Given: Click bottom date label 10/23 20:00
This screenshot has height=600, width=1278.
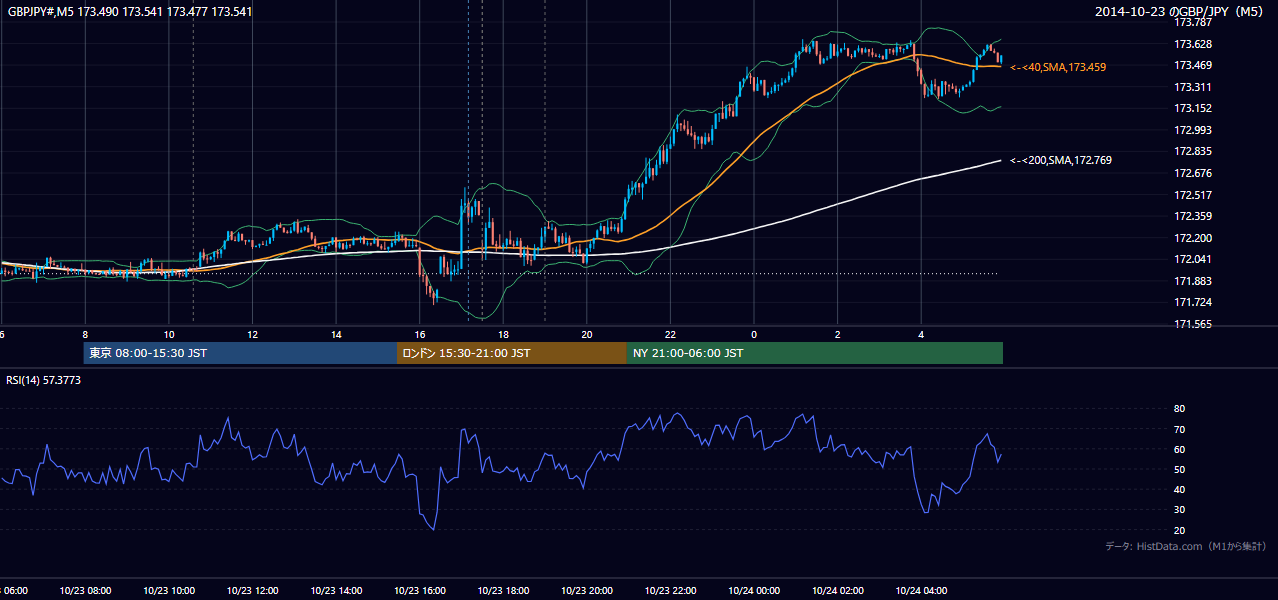Looking at the screenshot, I should (x=587, y=591).
